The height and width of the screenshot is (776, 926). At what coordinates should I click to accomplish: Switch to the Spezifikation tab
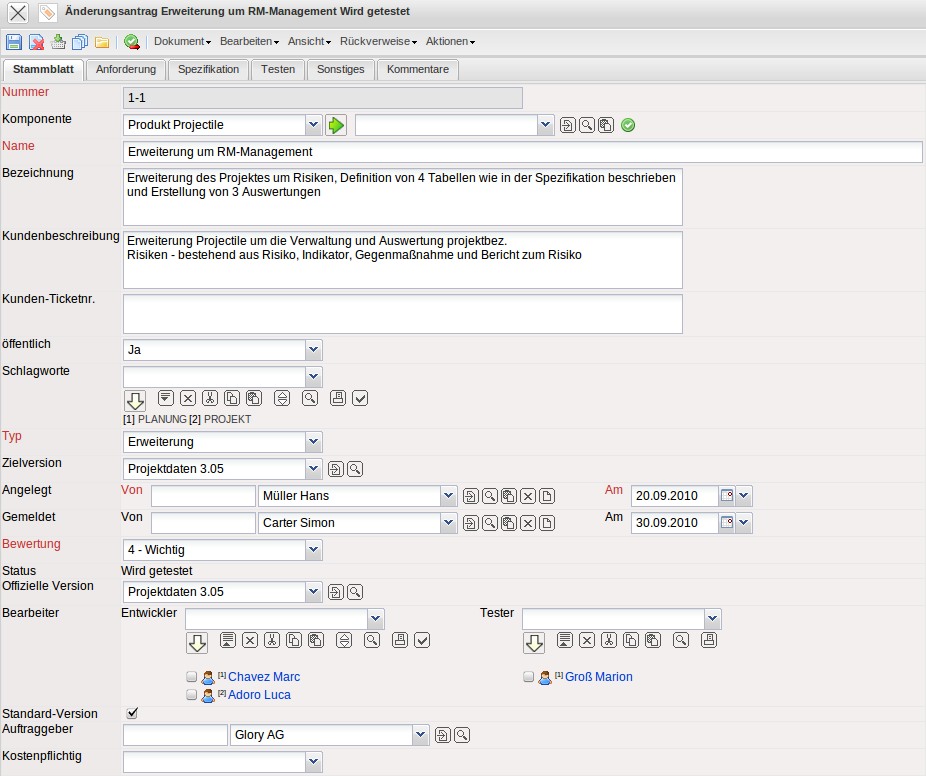[208, 69]
